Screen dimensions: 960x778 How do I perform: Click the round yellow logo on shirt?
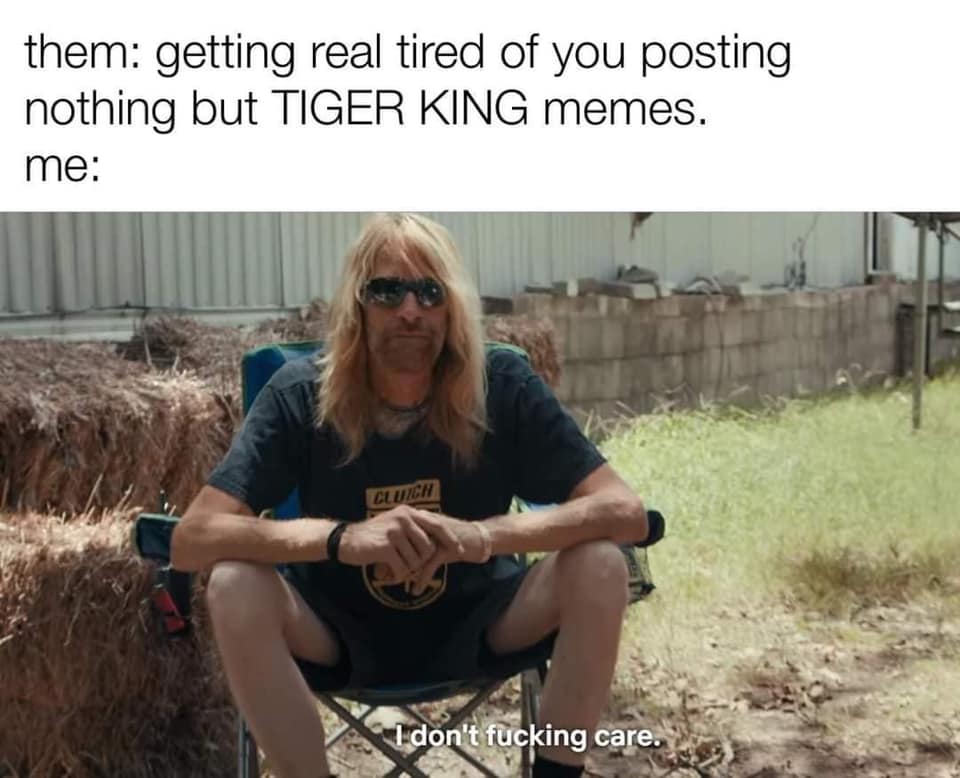coord(405,581)
